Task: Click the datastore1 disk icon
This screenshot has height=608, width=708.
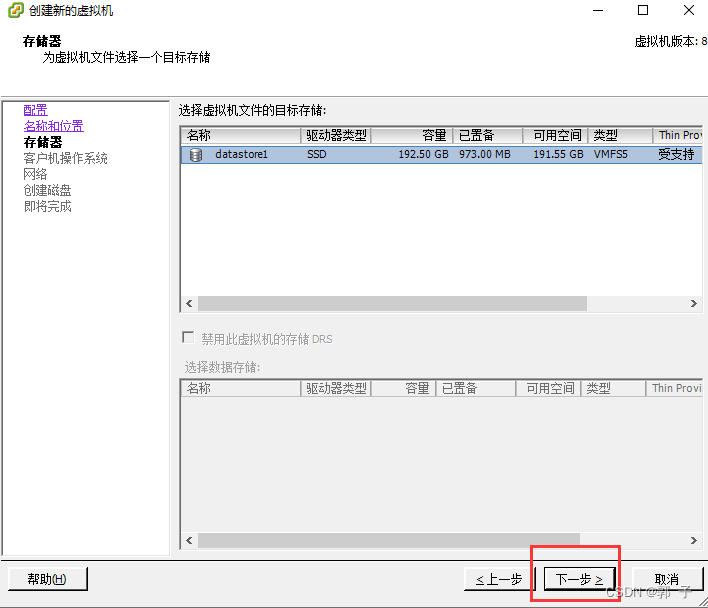Action: coord(196,154)
